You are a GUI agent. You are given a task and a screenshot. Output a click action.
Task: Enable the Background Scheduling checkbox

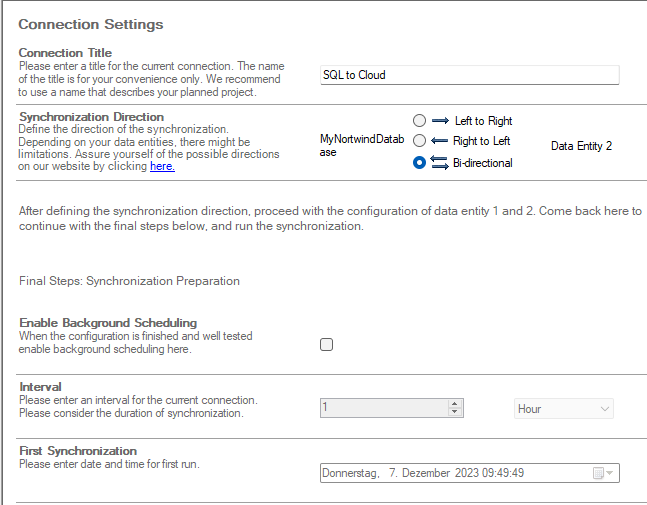pyautogui.click(x=326, y=345)
